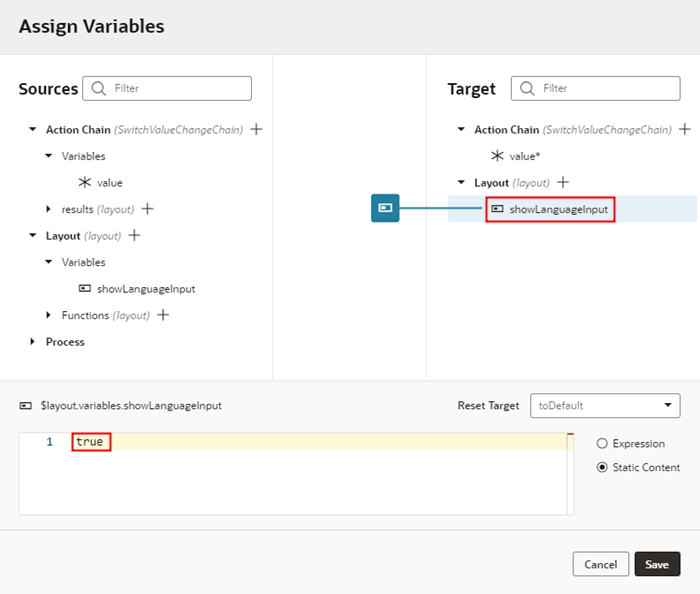Click plus icon next to Sources Action Chain

pyautogui.click(x=256, y=129)
